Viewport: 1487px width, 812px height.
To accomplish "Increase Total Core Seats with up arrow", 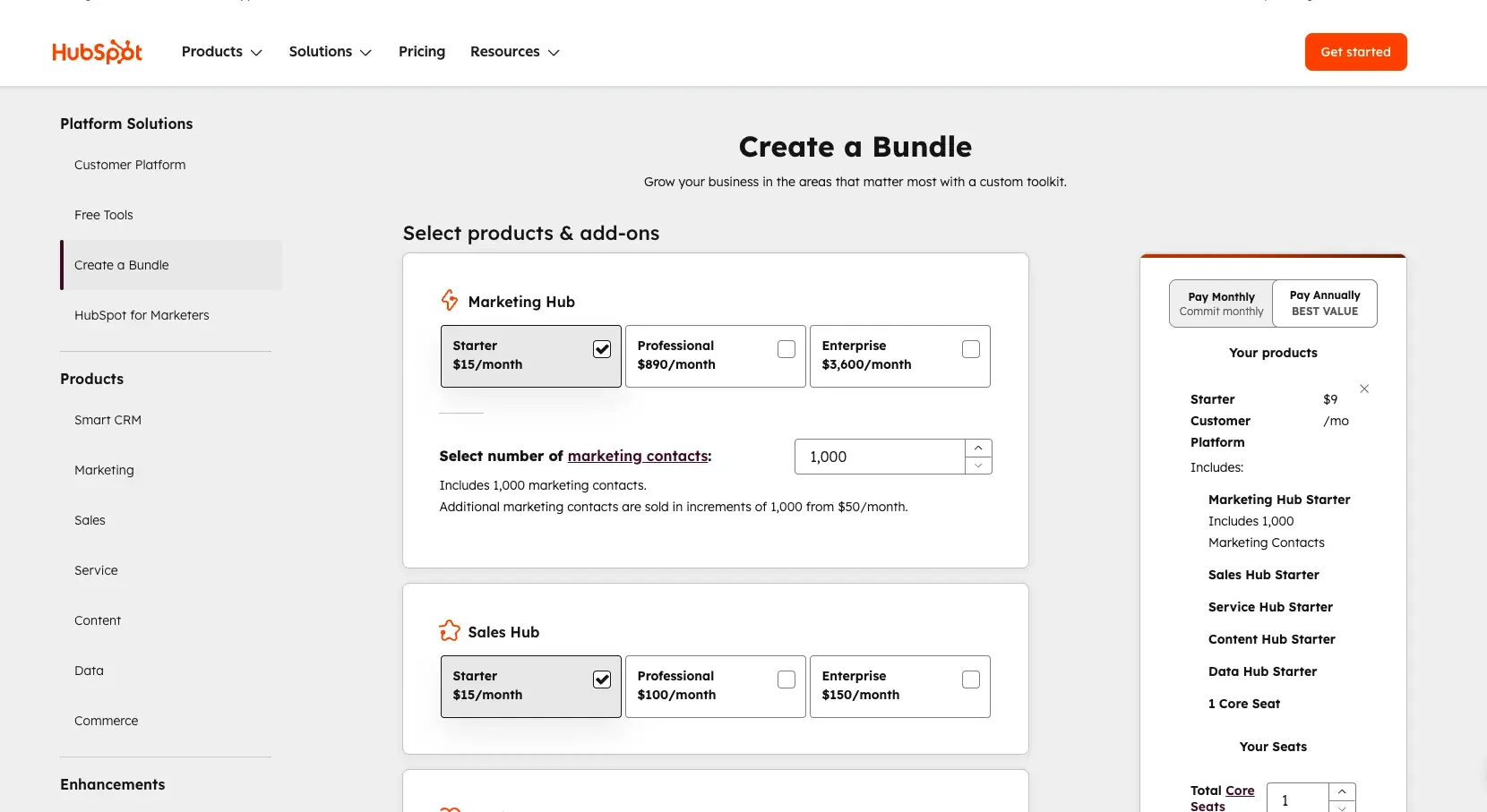I will click(1342, 791).
